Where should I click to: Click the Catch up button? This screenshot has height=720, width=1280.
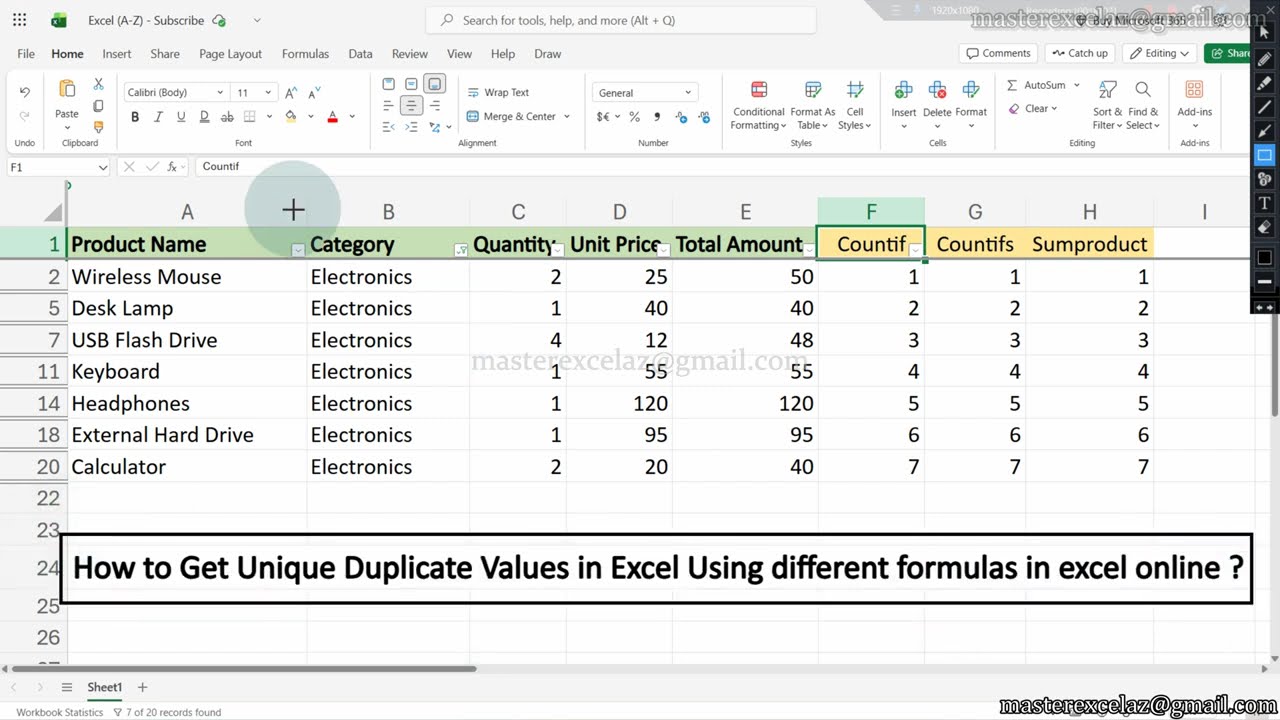tap(1080, 53)
